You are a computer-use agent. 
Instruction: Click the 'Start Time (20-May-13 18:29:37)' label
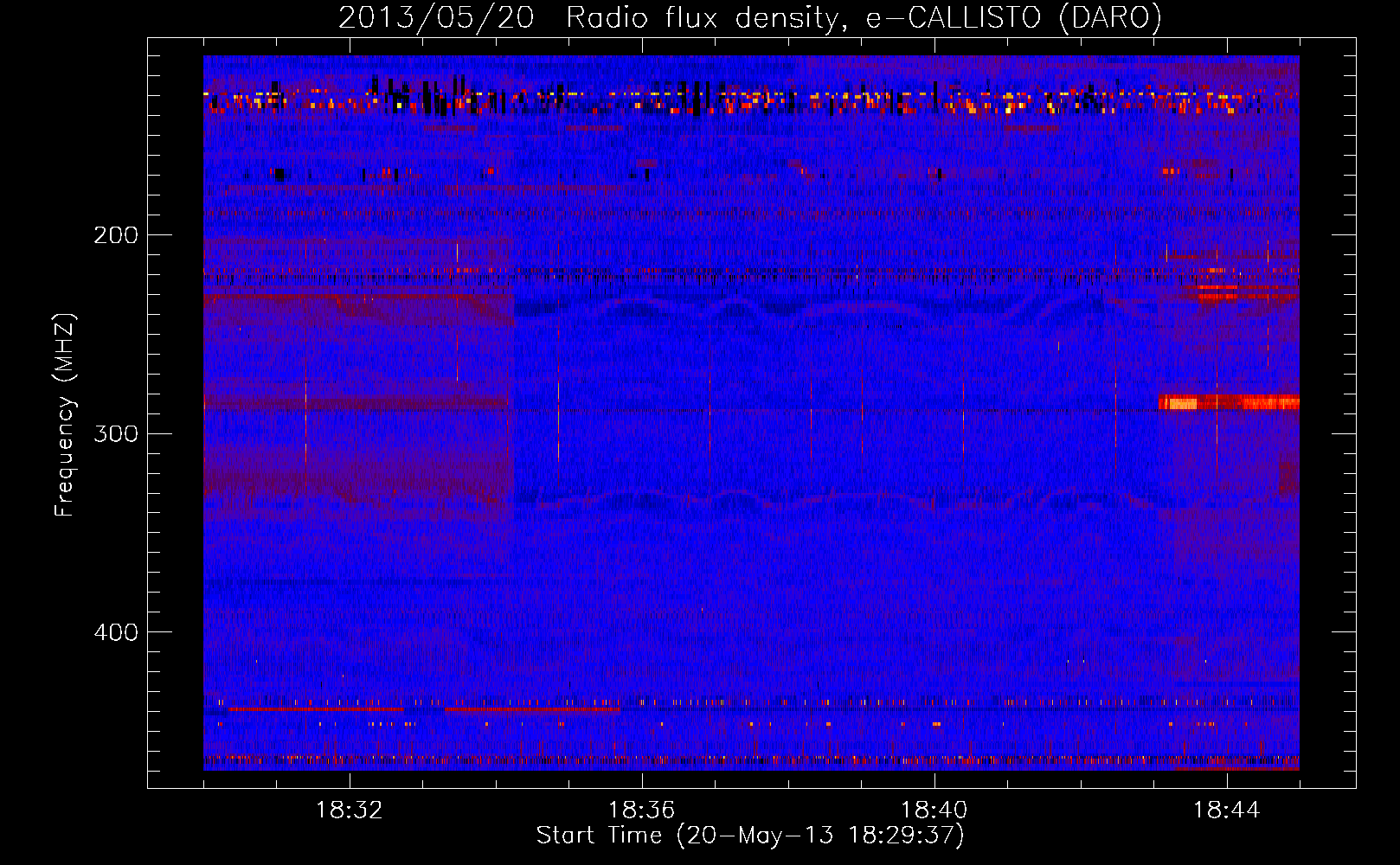pyautogui.click(x=750, y=836)
